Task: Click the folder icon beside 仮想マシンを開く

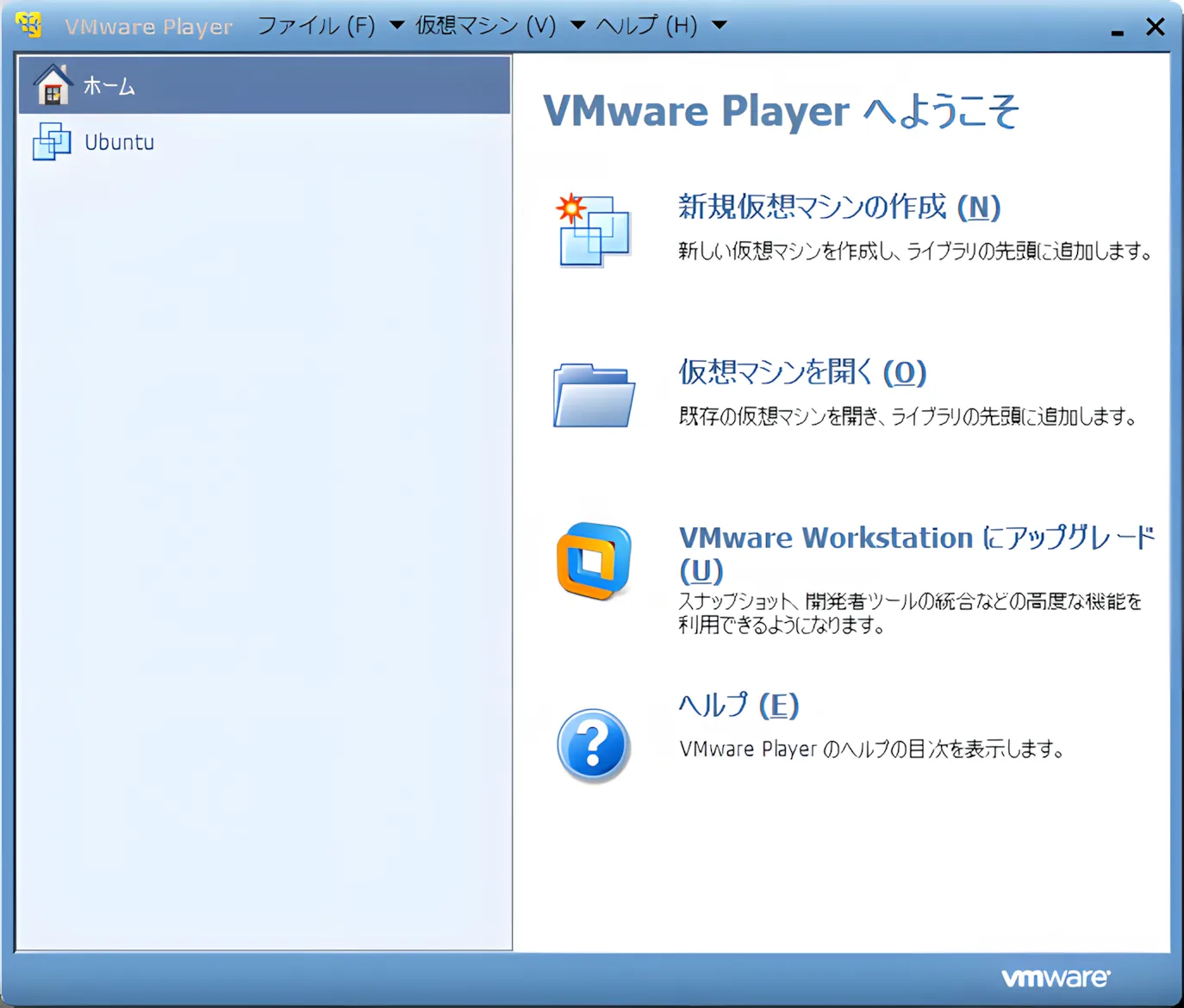Action: tap(593, 395)
